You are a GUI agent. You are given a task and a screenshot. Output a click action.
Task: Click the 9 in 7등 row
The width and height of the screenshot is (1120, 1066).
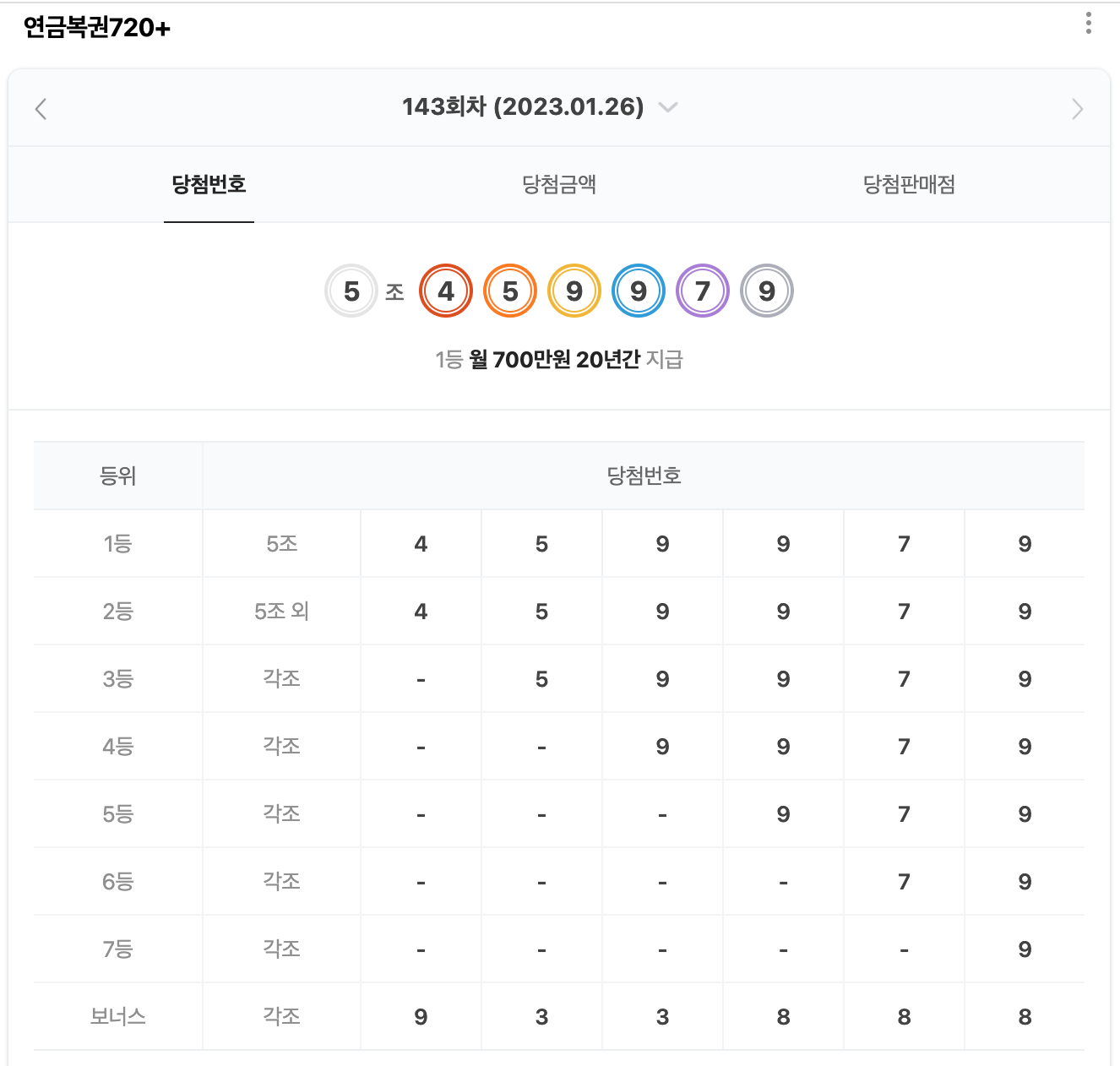[1025, 949]
